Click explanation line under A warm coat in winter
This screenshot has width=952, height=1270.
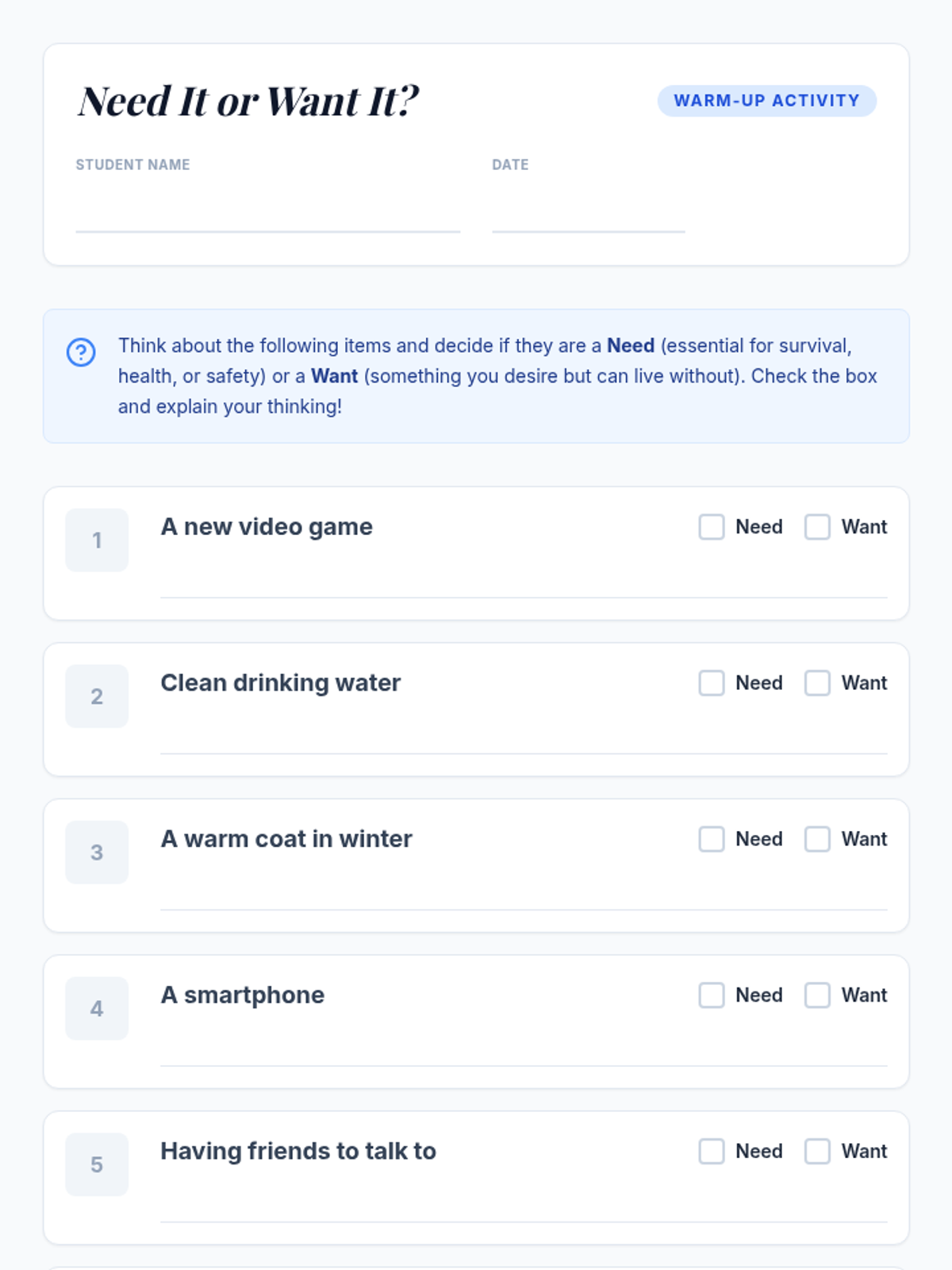(x=524, y=895)
